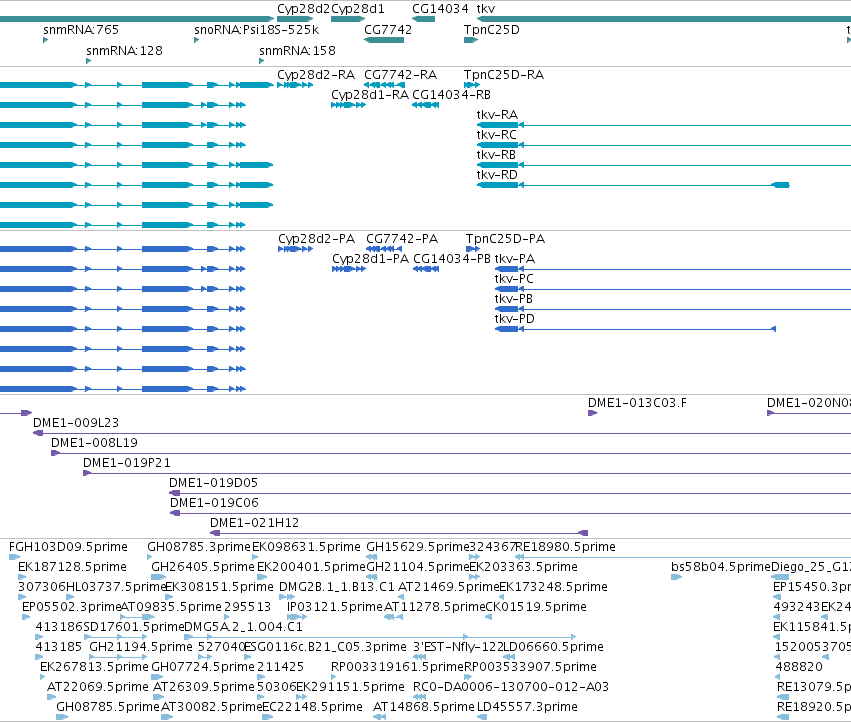This screenshot has width=851, height=722.
Task: Select the tkv-PA protein label
Action: [515, 259]
